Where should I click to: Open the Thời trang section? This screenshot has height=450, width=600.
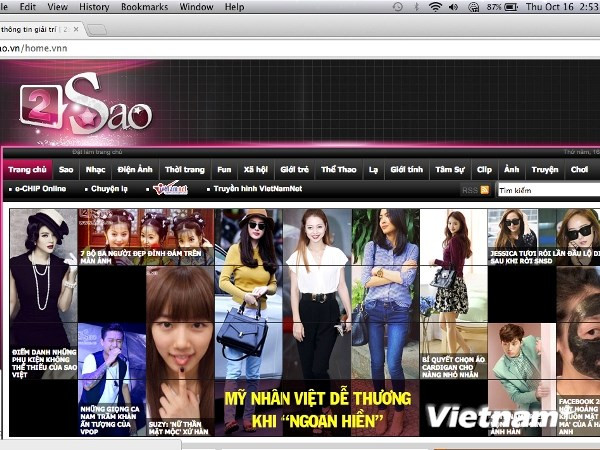185,170
